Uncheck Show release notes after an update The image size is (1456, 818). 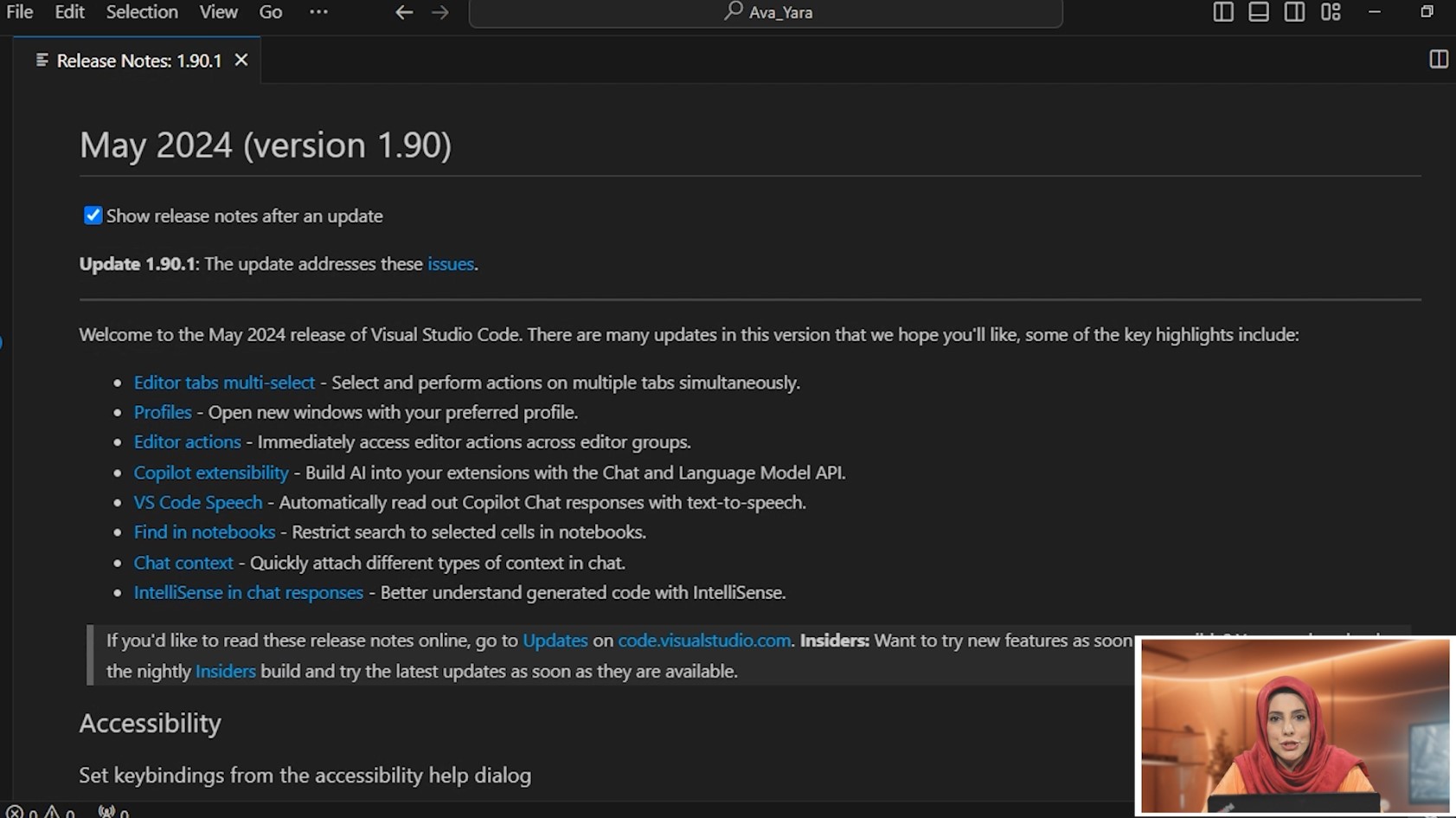93,216
